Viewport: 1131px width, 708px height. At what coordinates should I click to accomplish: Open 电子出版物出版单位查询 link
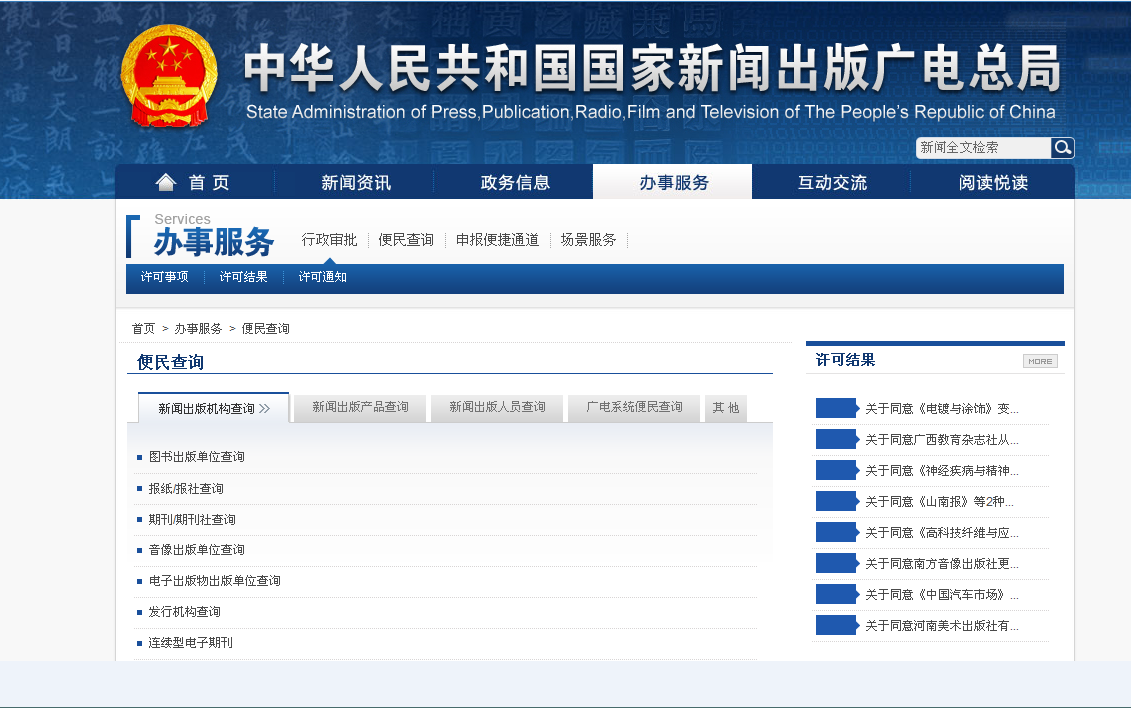(214, 581)
